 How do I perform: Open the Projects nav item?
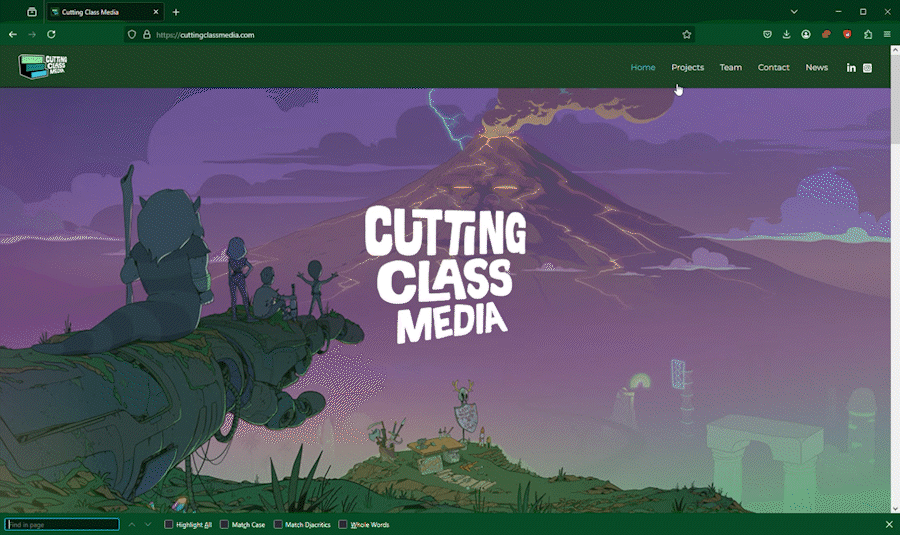point(688,67)
